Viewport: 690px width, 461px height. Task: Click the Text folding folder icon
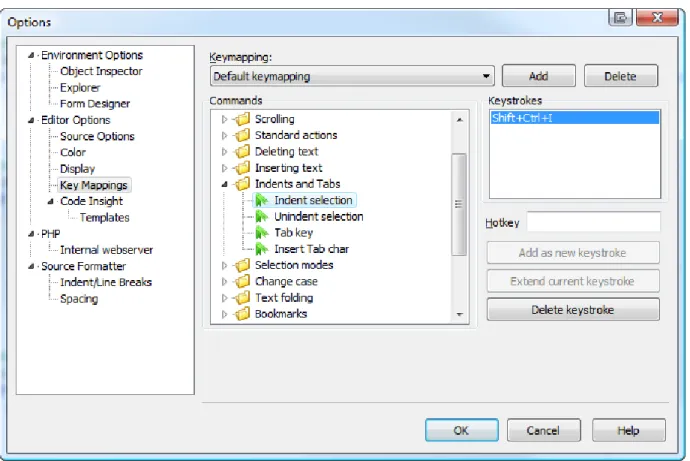pyautogui.click(x=242, y=298)
